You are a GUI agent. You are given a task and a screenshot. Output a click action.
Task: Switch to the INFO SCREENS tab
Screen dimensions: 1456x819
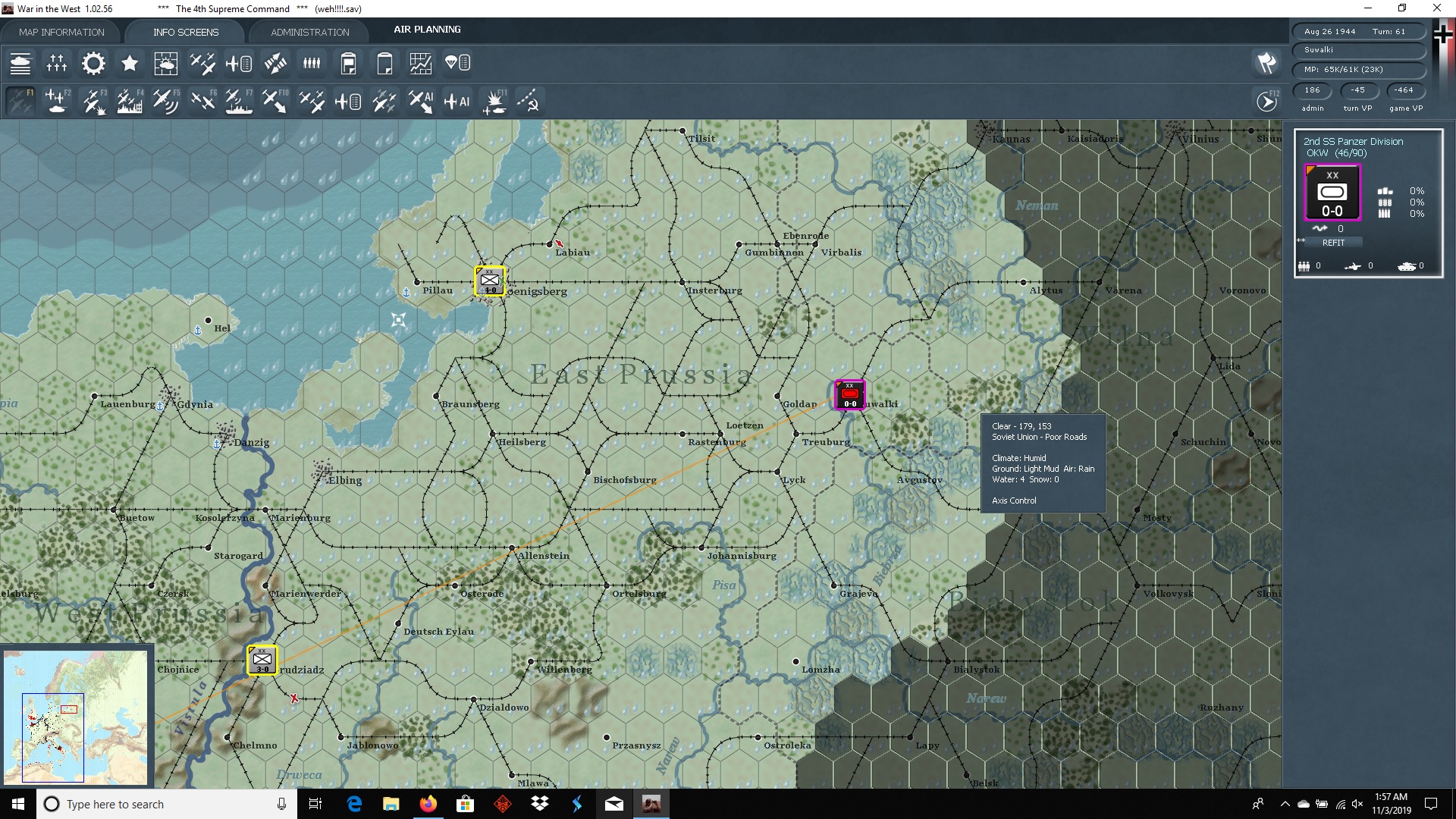click(x=186, y=32)
